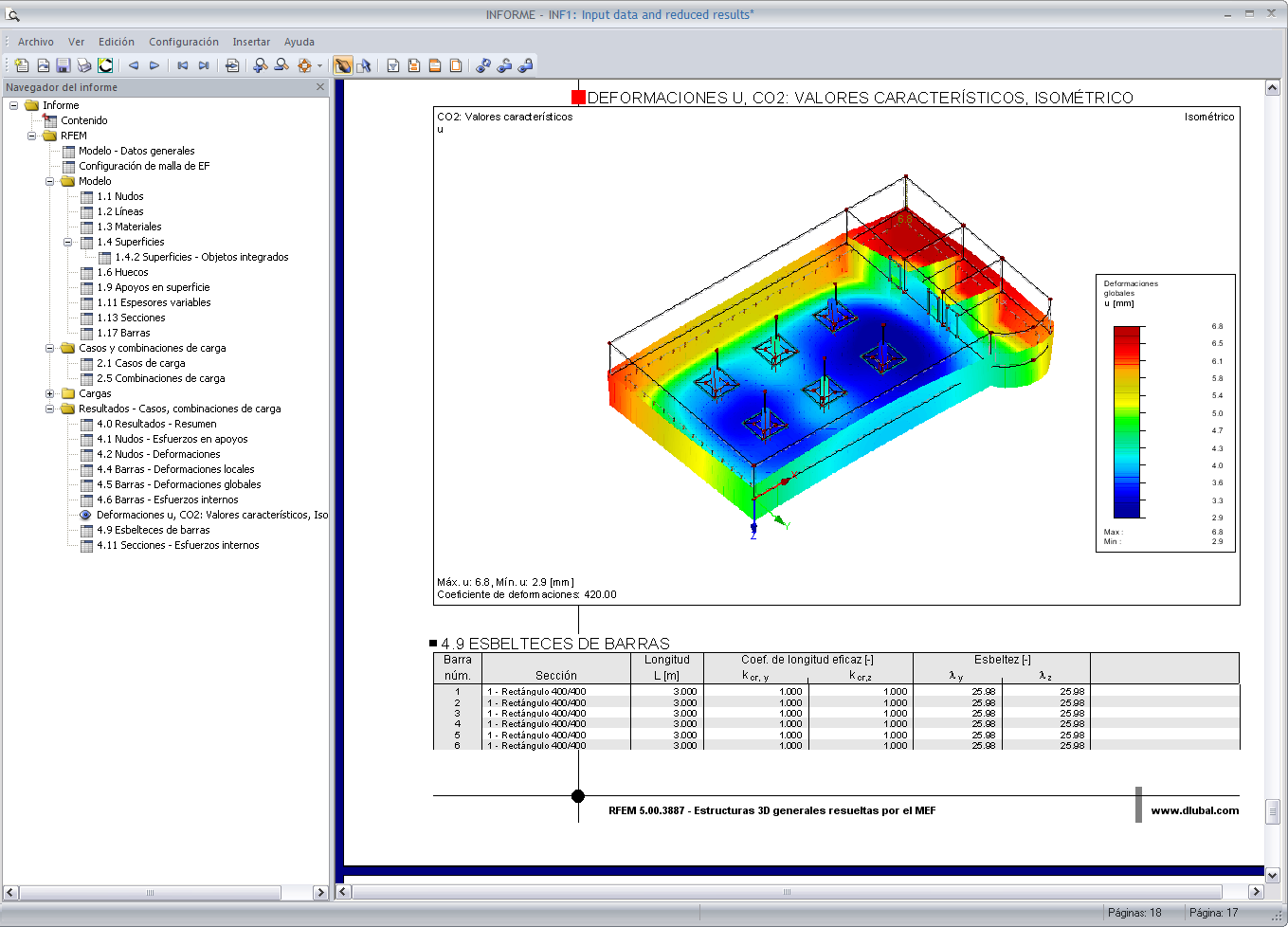1288x927 pixels.
Task: Click navigator horizontal scroll right arrow
Action: (x=320, y=892)
